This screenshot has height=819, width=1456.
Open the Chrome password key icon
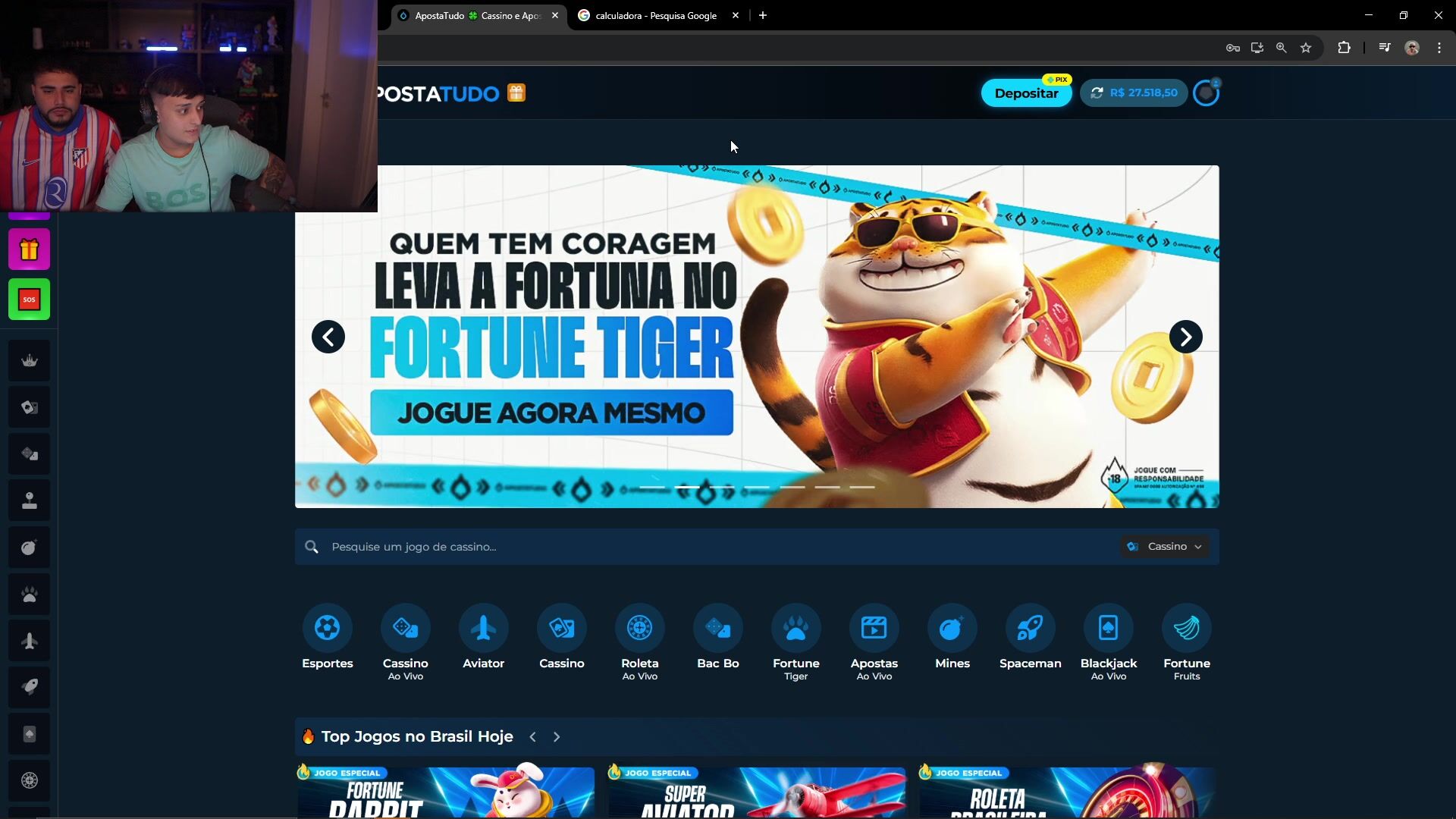tap(1233, 48)
